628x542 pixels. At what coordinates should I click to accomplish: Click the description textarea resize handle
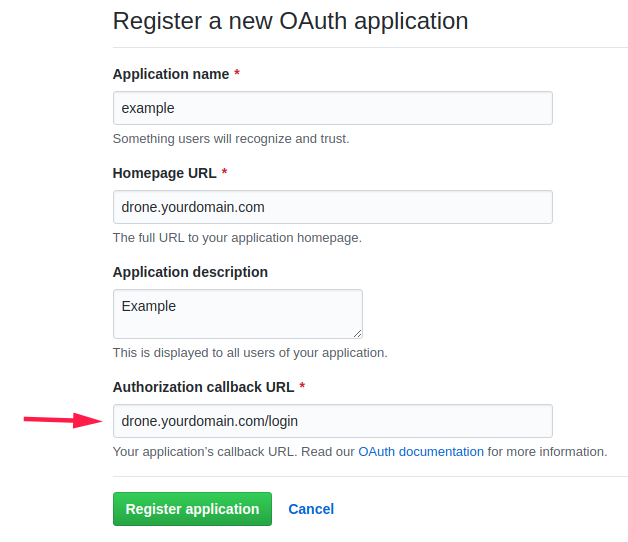(x=357, y=333)
